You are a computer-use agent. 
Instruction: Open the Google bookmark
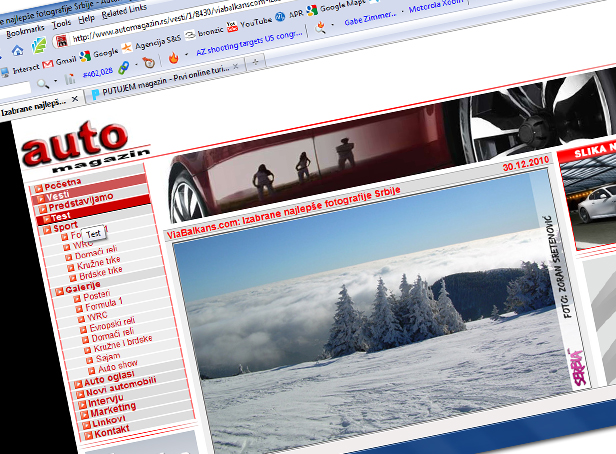pos(99,54)
